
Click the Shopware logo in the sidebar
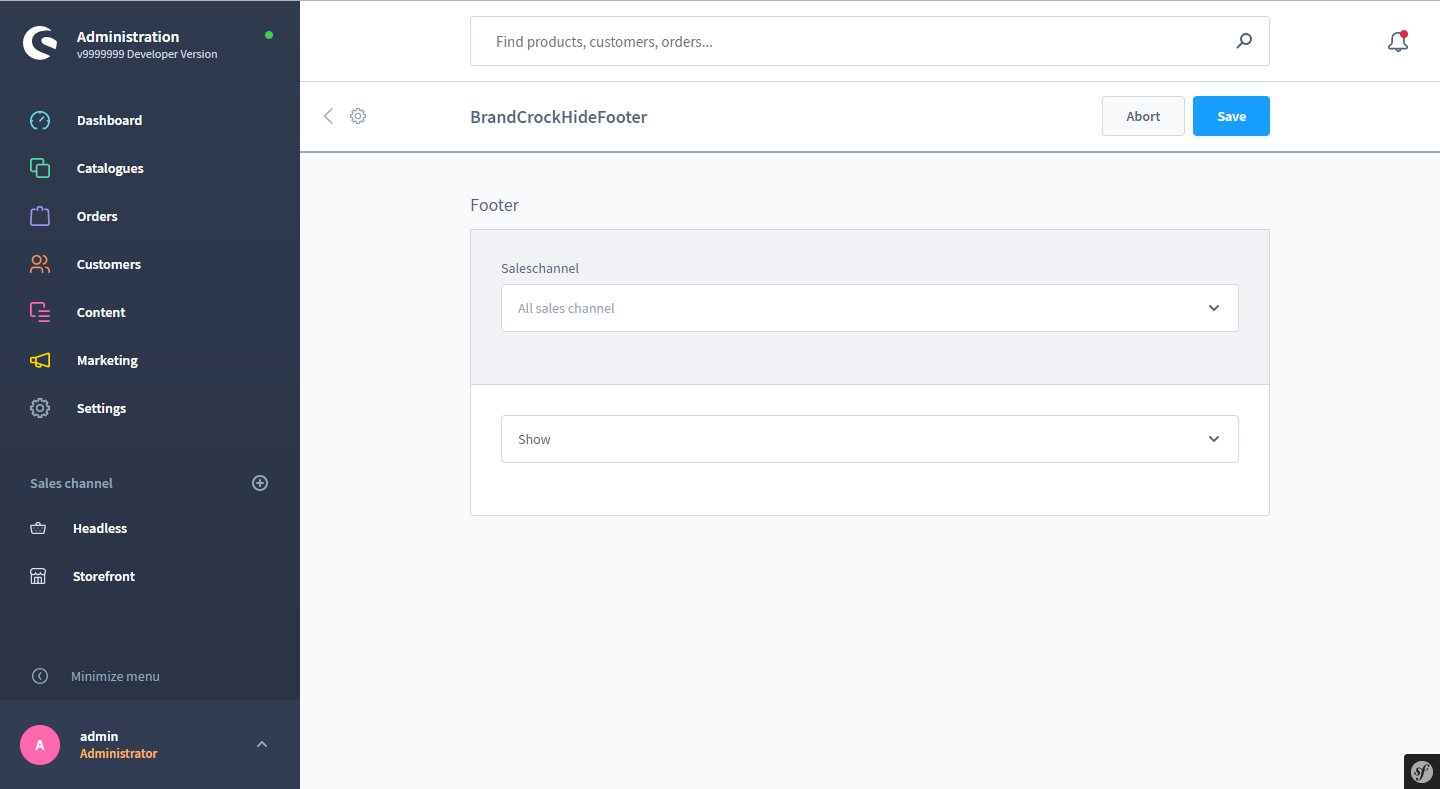pyautogui.click(x=40, y=43)
